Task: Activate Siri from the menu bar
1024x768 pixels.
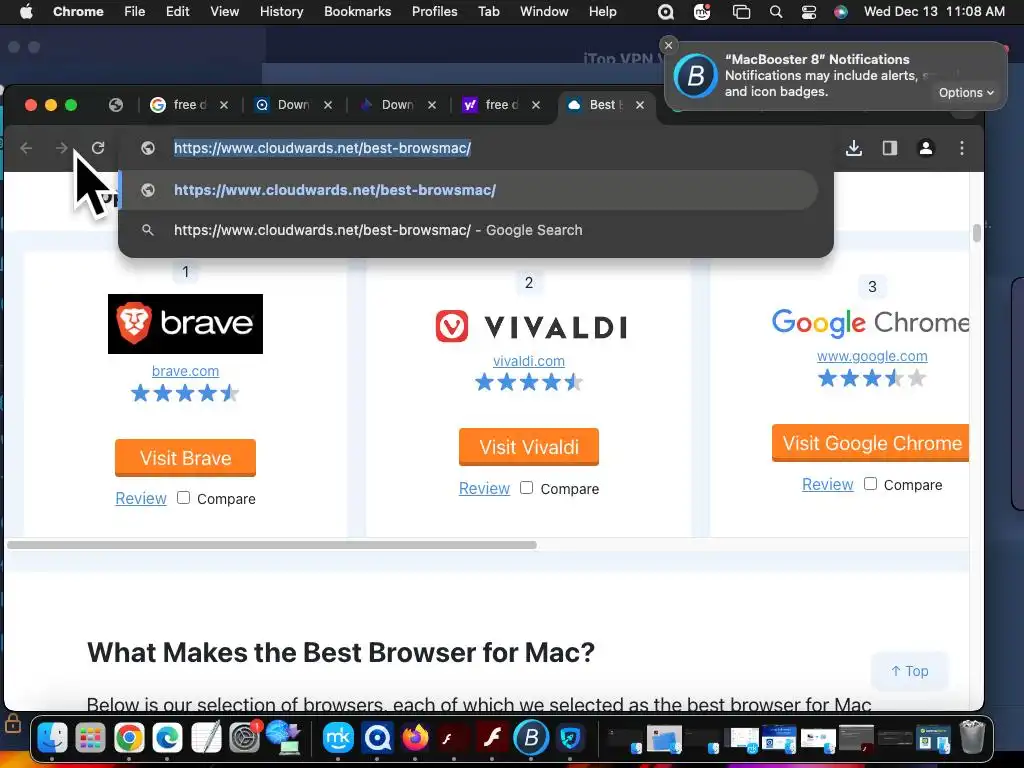Action: (x=841, y=12)
